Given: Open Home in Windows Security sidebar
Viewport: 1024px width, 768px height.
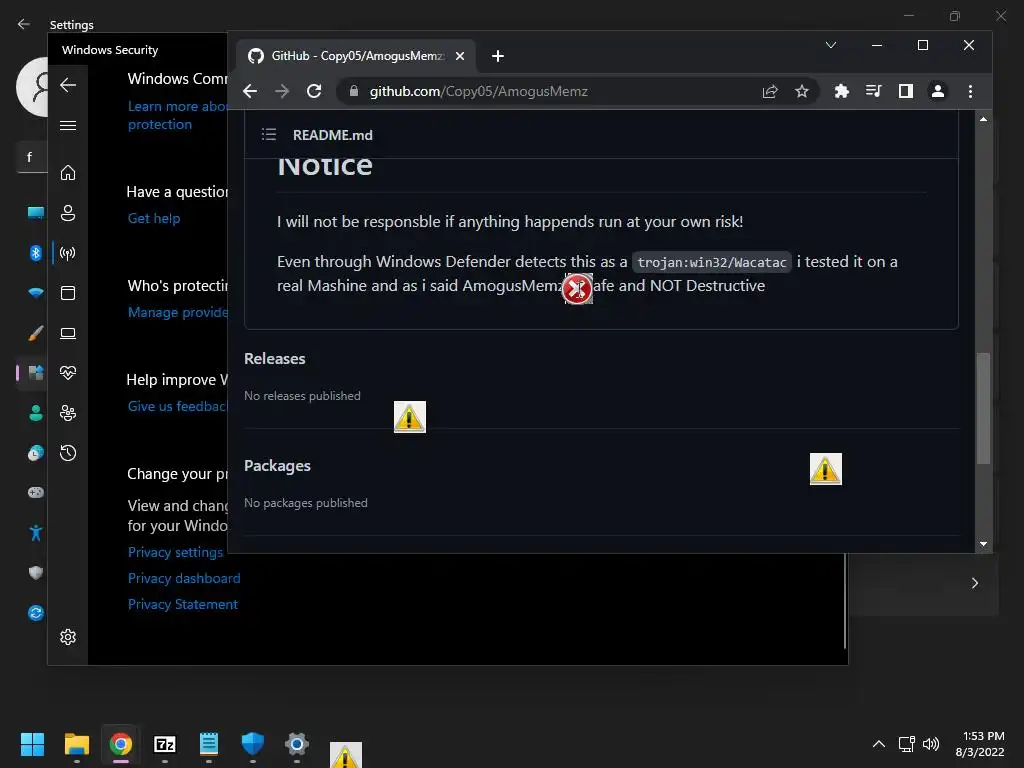Looking at the screenshot, I should pos(68,173).
